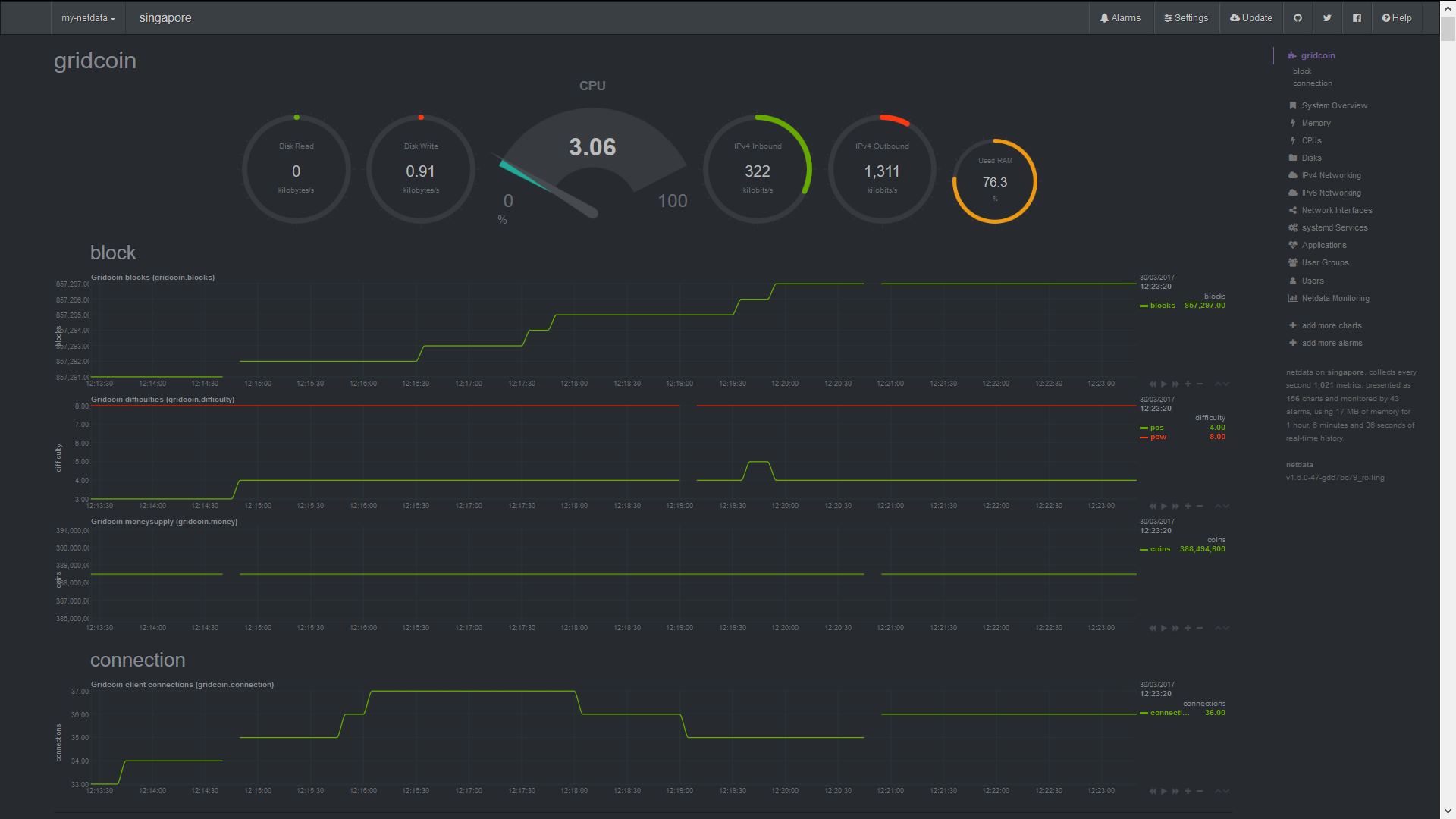Open Settings from the top navbar

pos(1186,18)
